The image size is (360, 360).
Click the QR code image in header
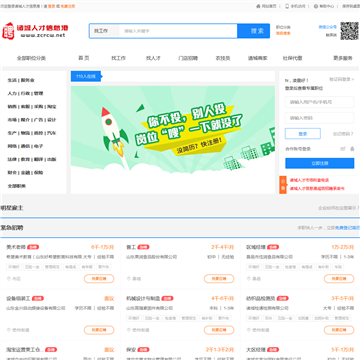[349, 31]
